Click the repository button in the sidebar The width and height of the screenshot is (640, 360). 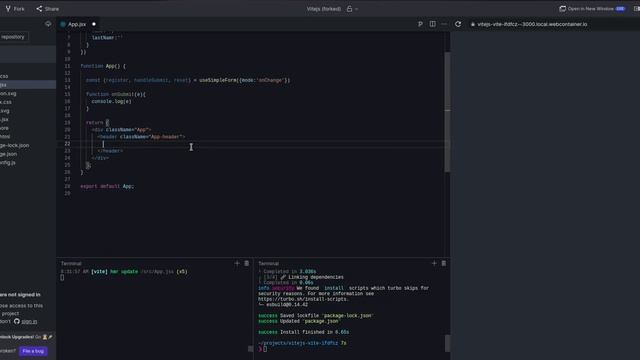(13, 37)
